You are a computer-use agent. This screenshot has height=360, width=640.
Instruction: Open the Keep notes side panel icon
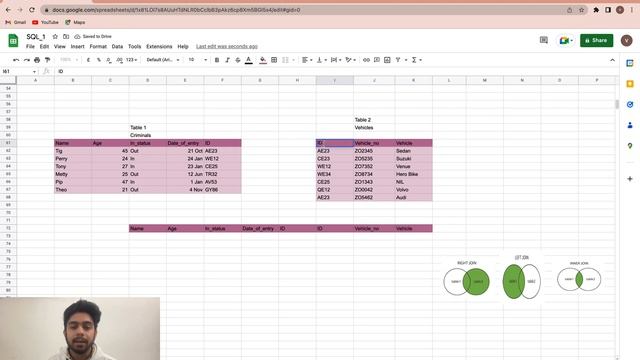(630, 84)
